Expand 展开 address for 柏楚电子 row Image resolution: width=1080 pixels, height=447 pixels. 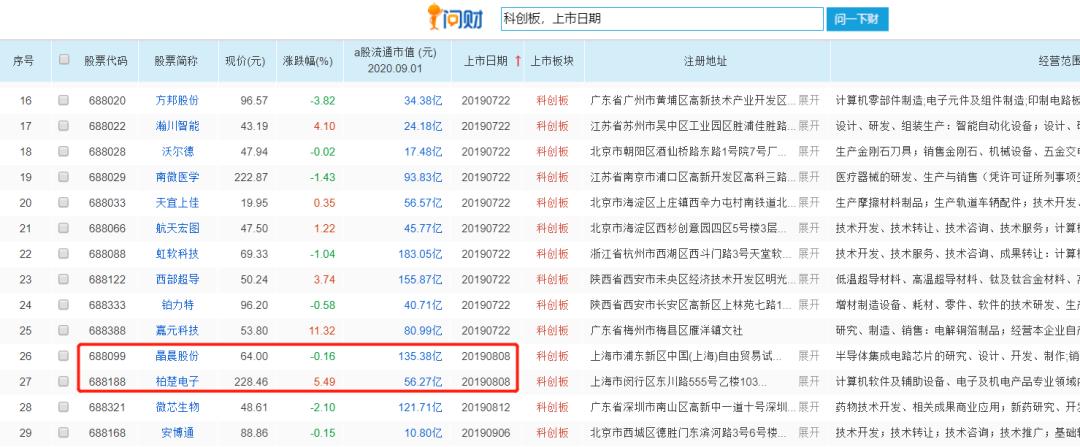coord(809,382)
